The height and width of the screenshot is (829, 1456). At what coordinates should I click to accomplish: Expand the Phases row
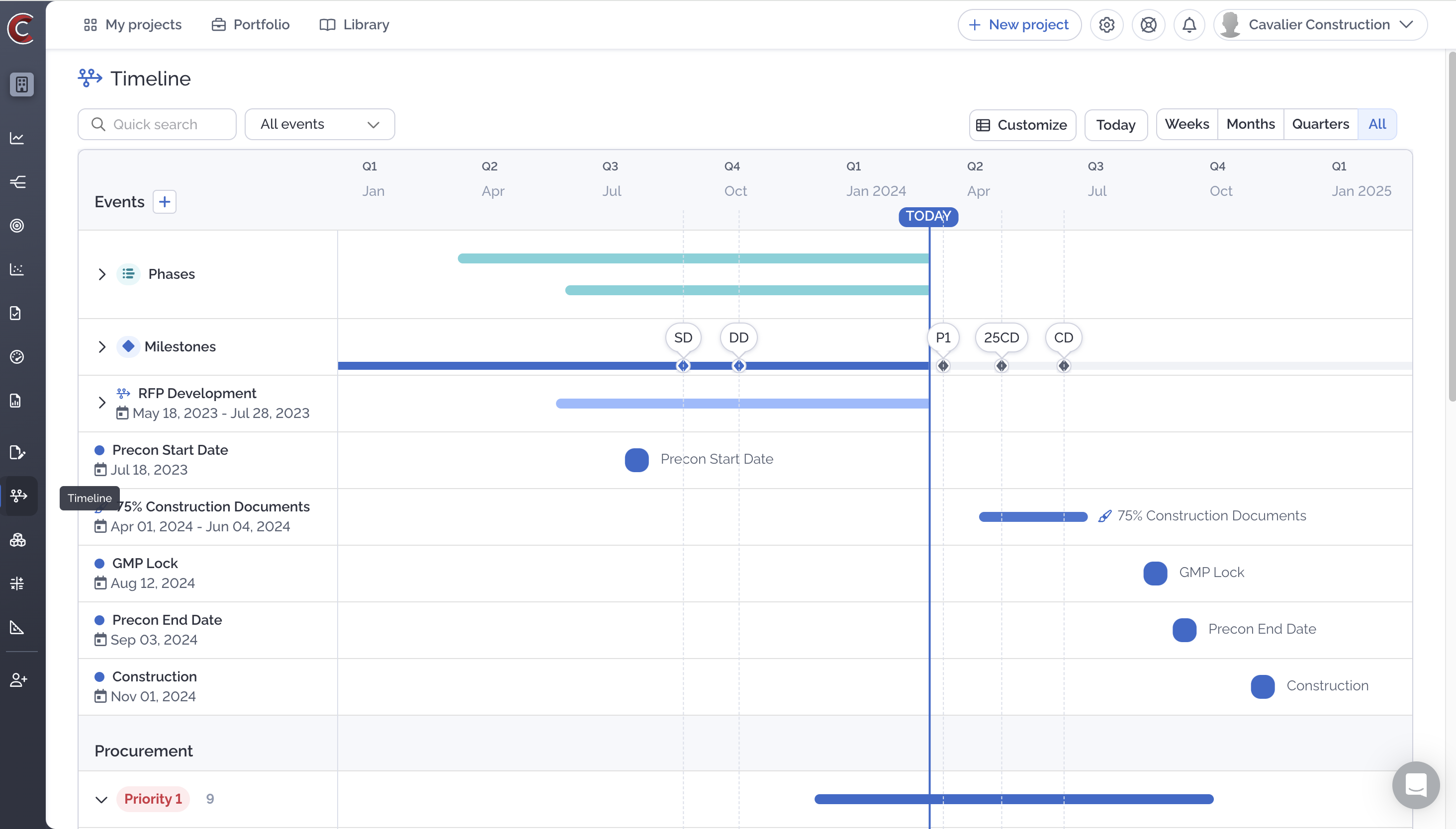point(102,274)
